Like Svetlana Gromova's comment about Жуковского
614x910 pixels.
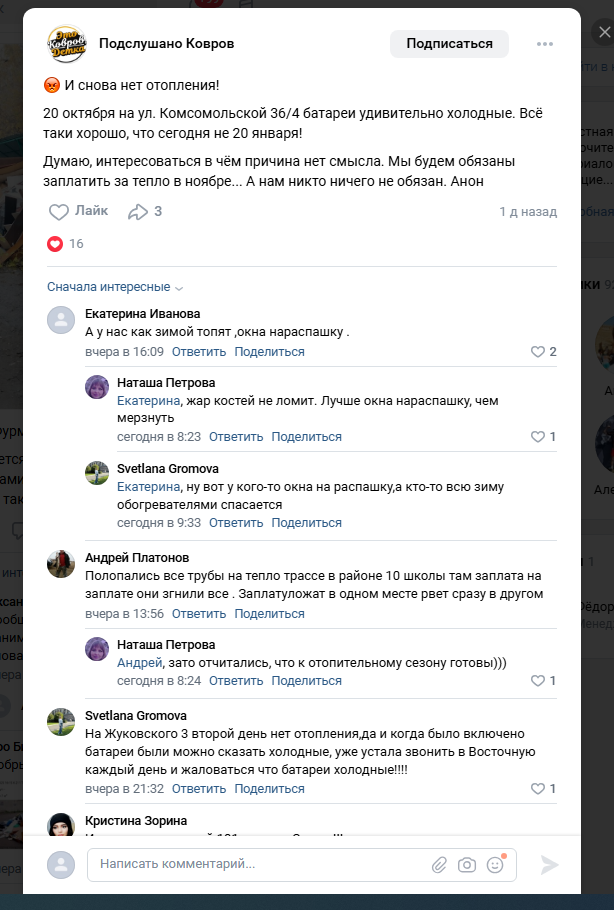(538, 789)
